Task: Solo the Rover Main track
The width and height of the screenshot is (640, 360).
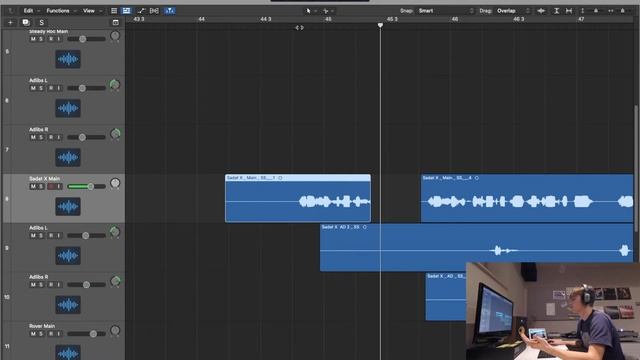Action: 41,334
